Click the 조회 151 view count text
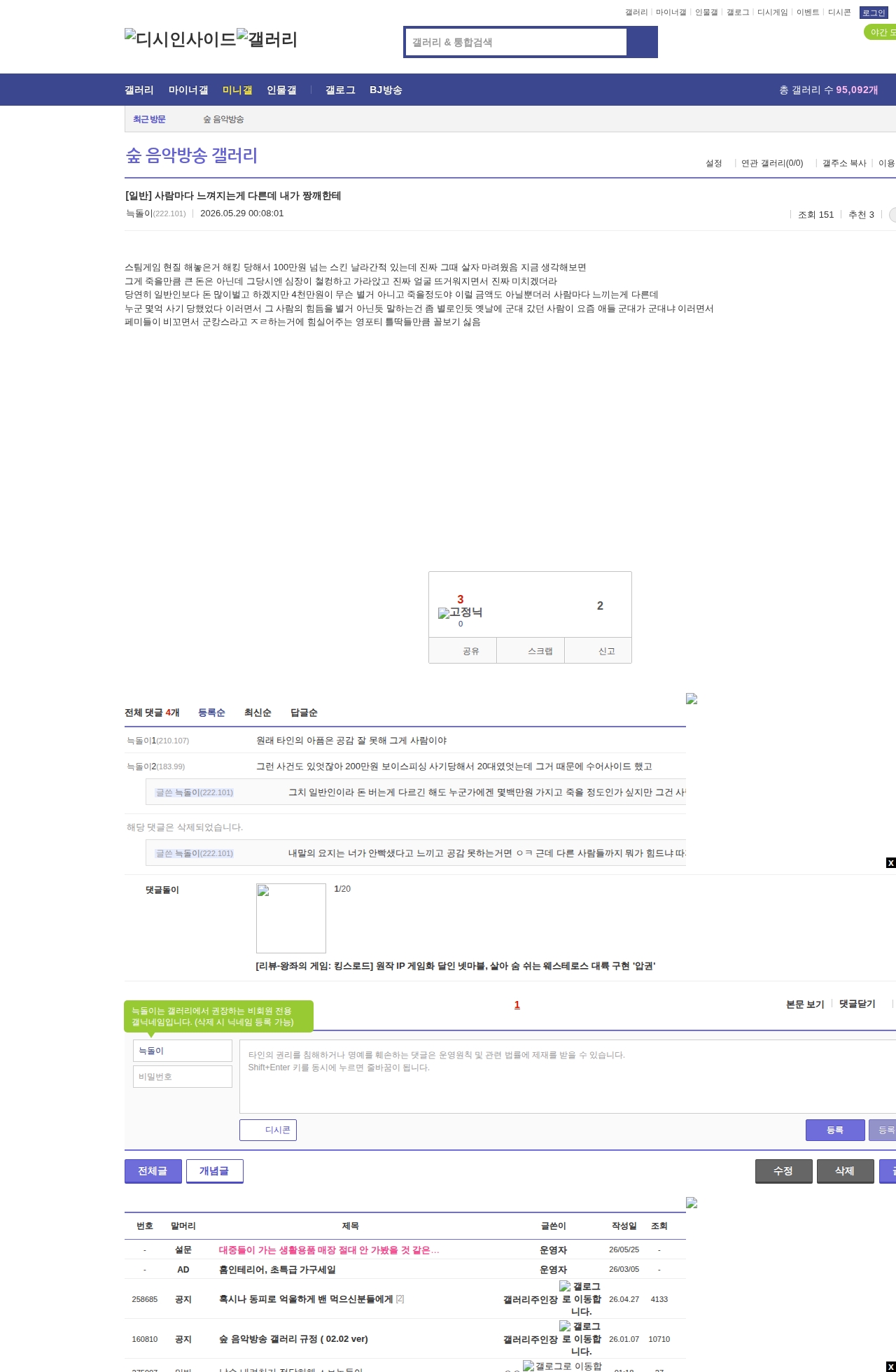The width and height of the screenshot is (896, 1372). point(816,214)
